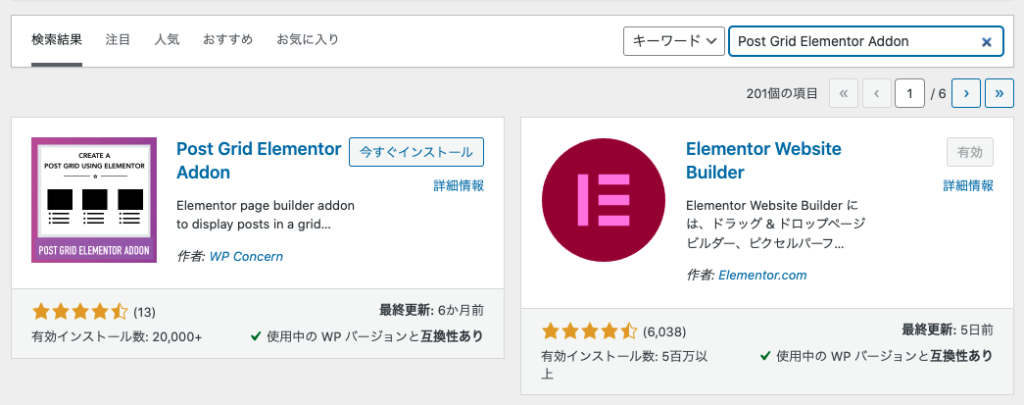1024x405 pixels.
Task: Click the Elementor Website Builder logo icon
Action: 604,200
